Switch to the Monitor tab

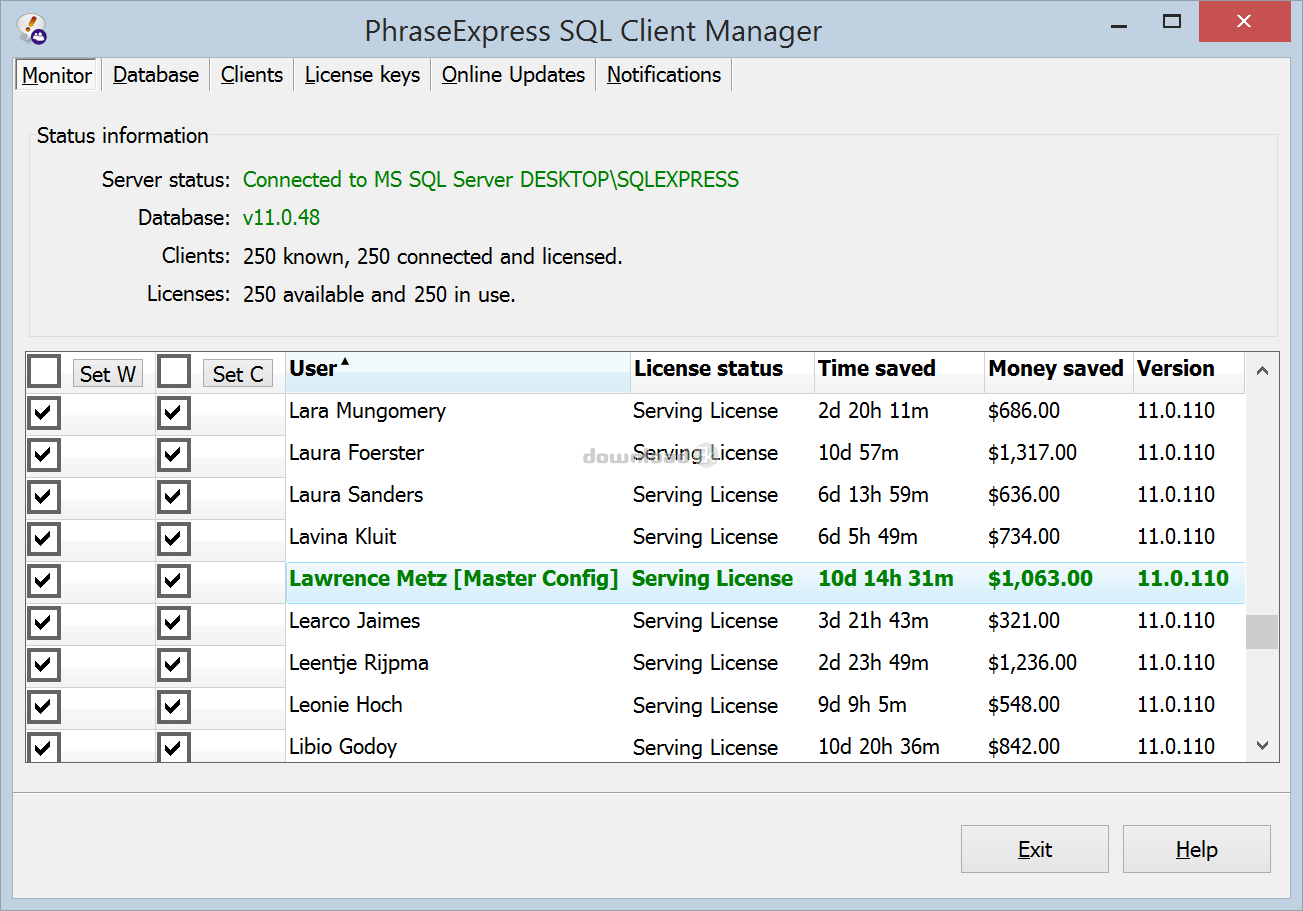click(57, 75)
